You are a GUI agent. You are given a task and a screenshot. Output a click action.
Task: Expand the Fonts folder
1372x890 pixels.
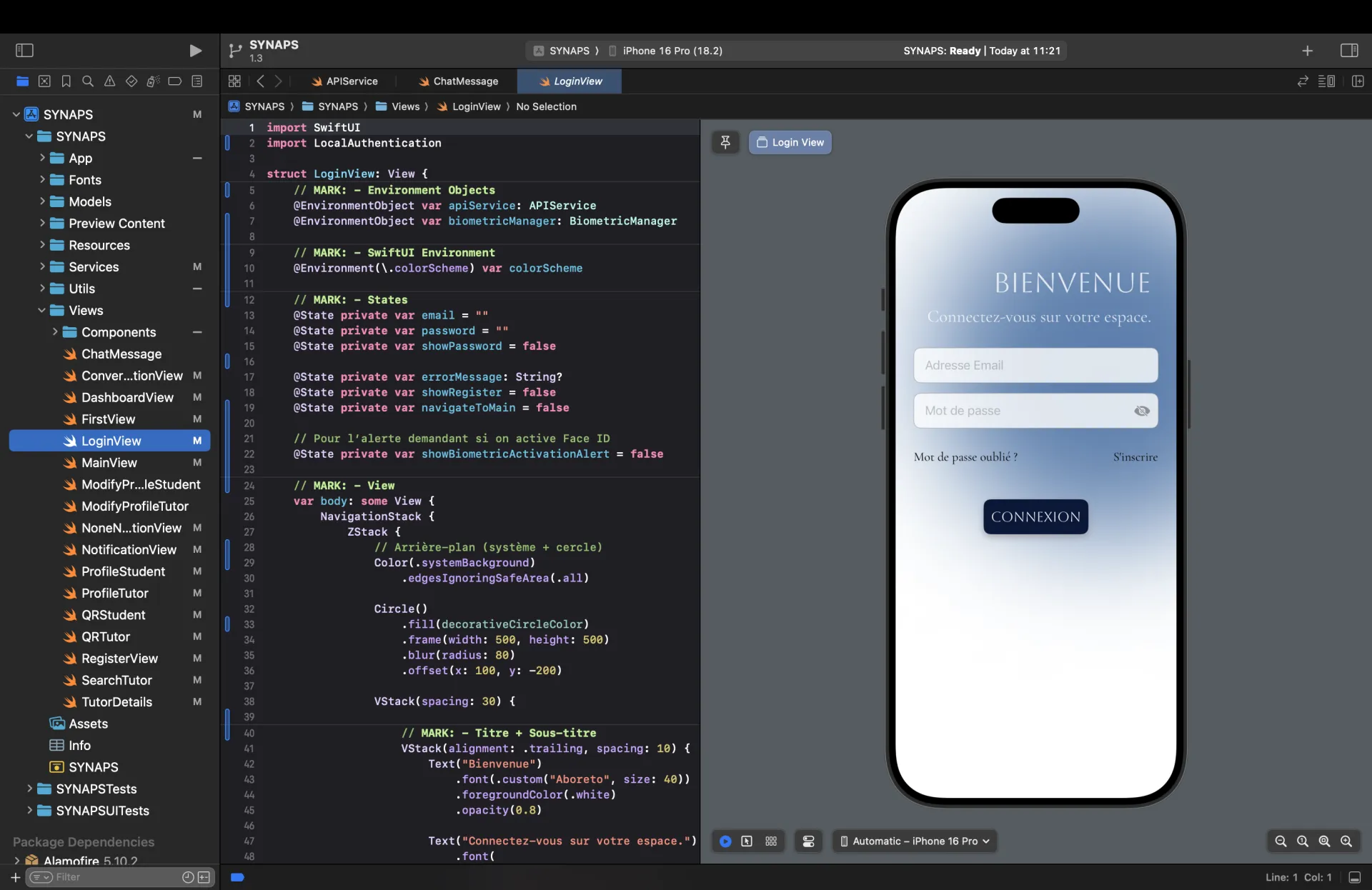pyautogui.click(x=42, y=179)
